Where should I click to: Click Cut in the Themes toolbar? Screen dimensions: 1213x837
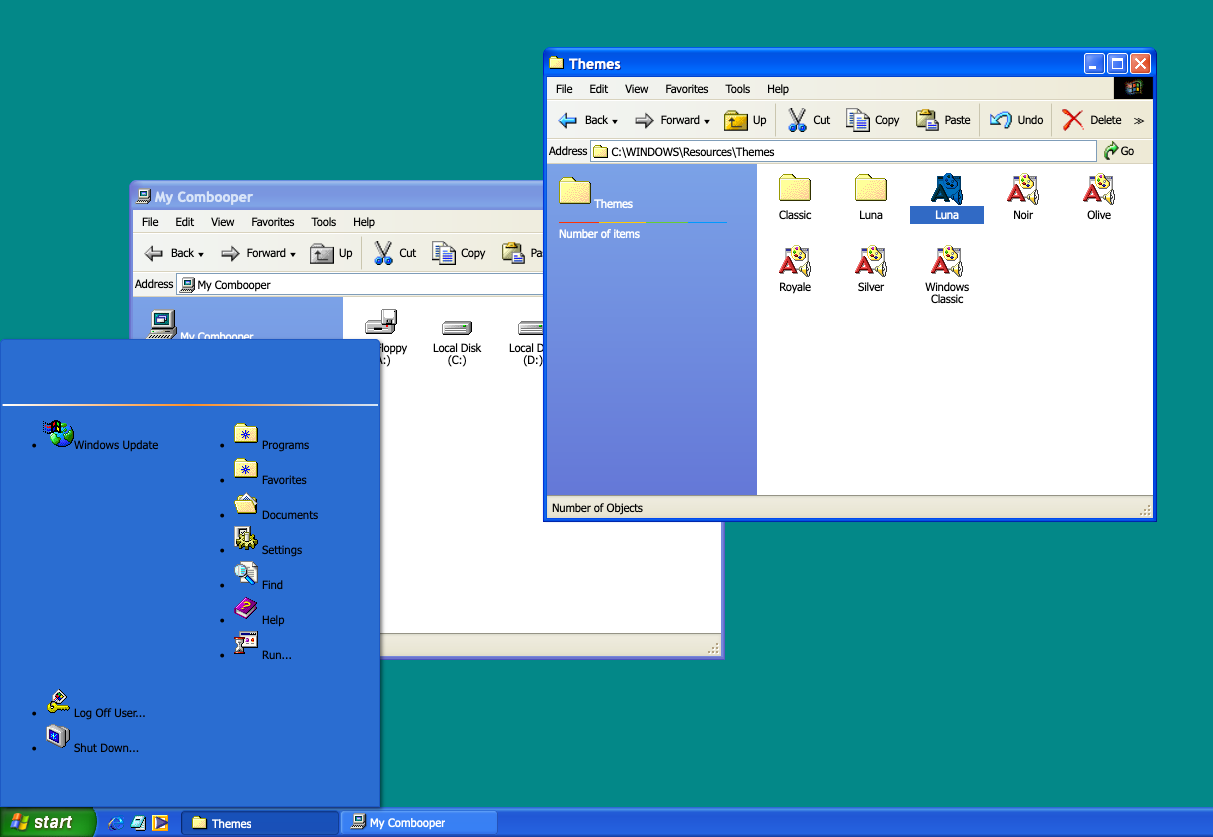(x=808, y=120)
